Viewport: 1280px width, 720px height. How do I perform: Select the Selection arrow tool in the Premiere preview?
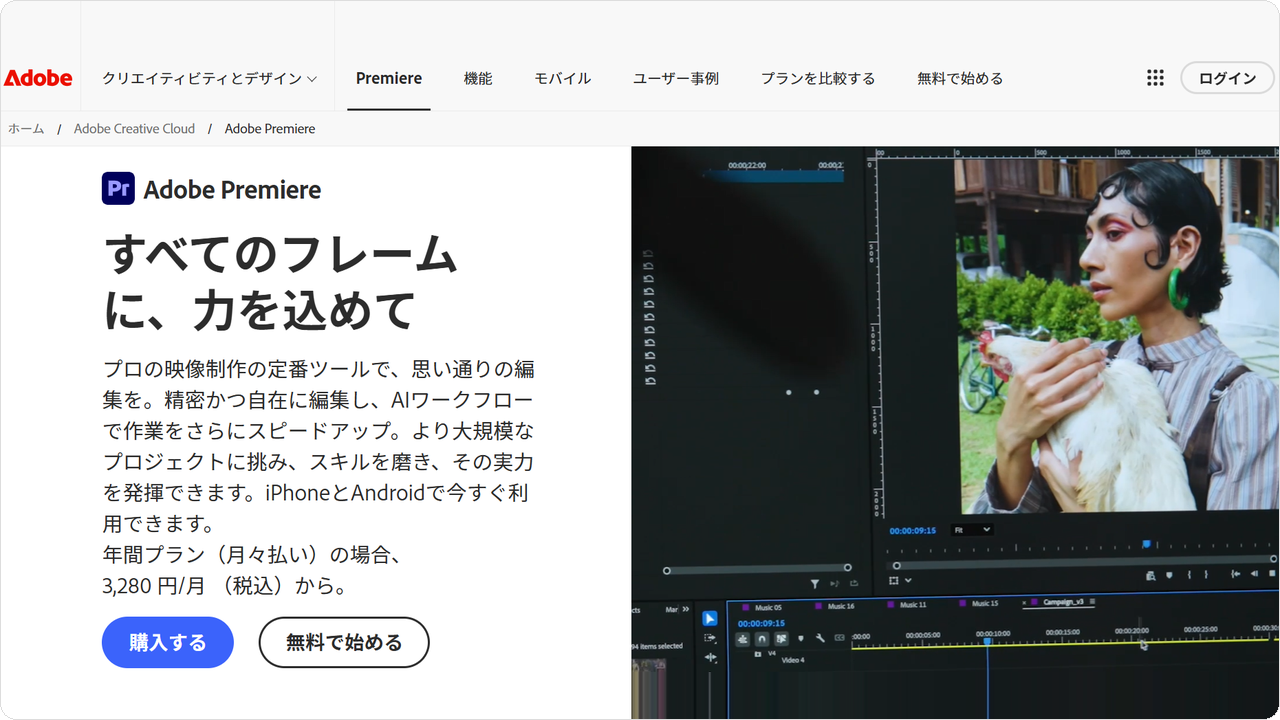(x=709, y=618)
